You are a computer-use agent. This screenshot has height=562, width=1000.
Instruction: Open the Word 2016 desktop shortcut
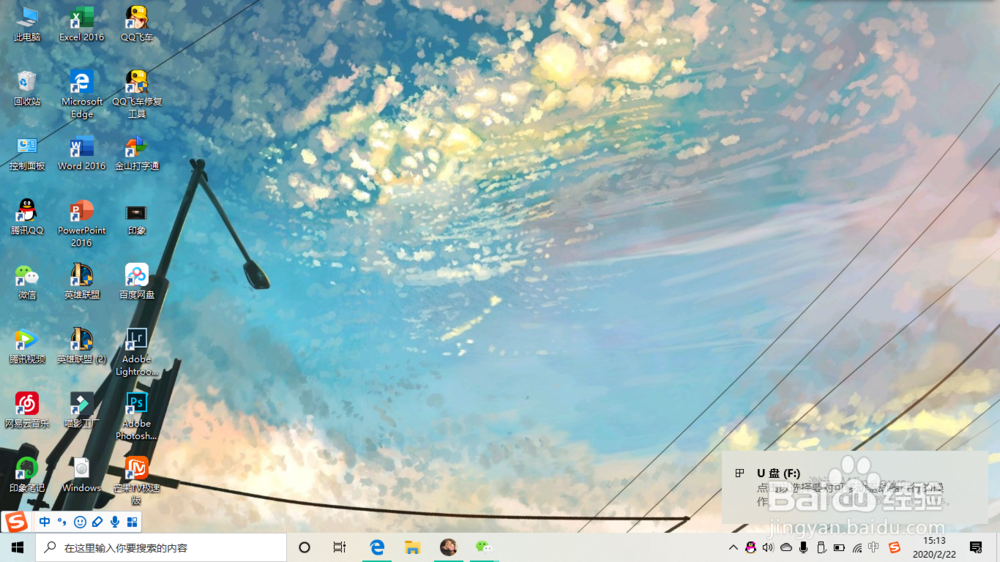[82, 153]
